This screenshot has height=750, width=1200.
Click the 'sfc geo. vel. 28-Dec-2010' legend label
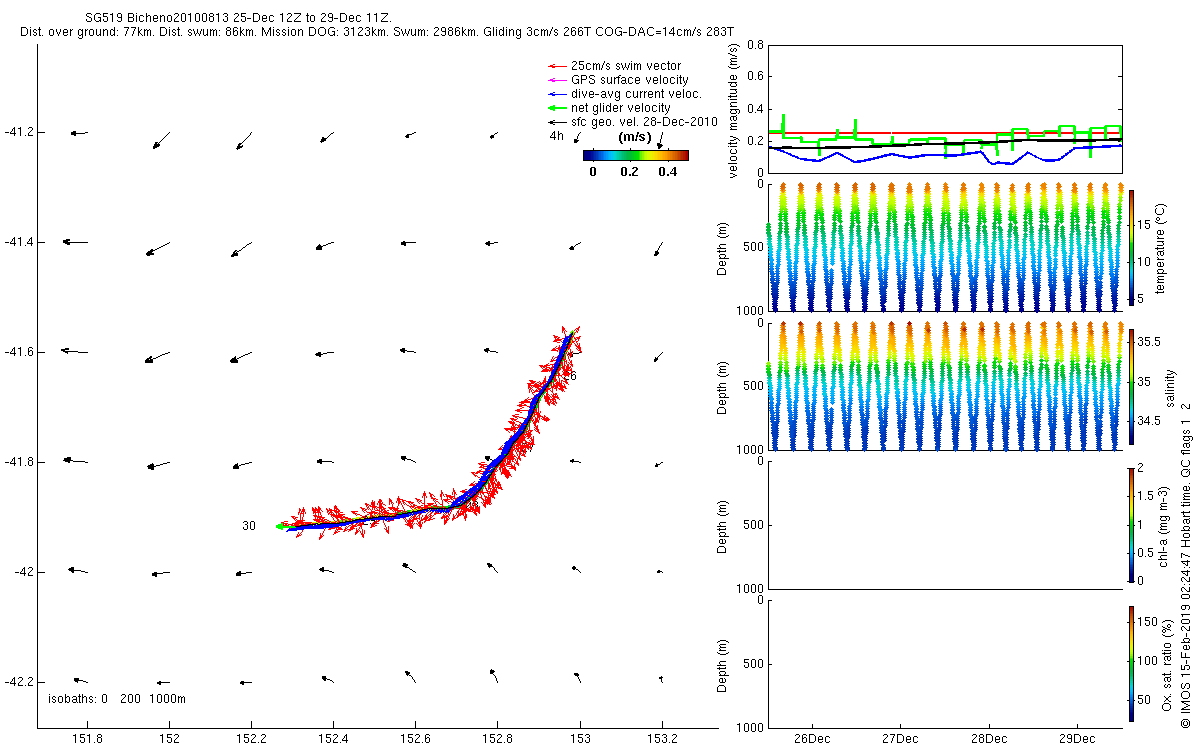644,122
